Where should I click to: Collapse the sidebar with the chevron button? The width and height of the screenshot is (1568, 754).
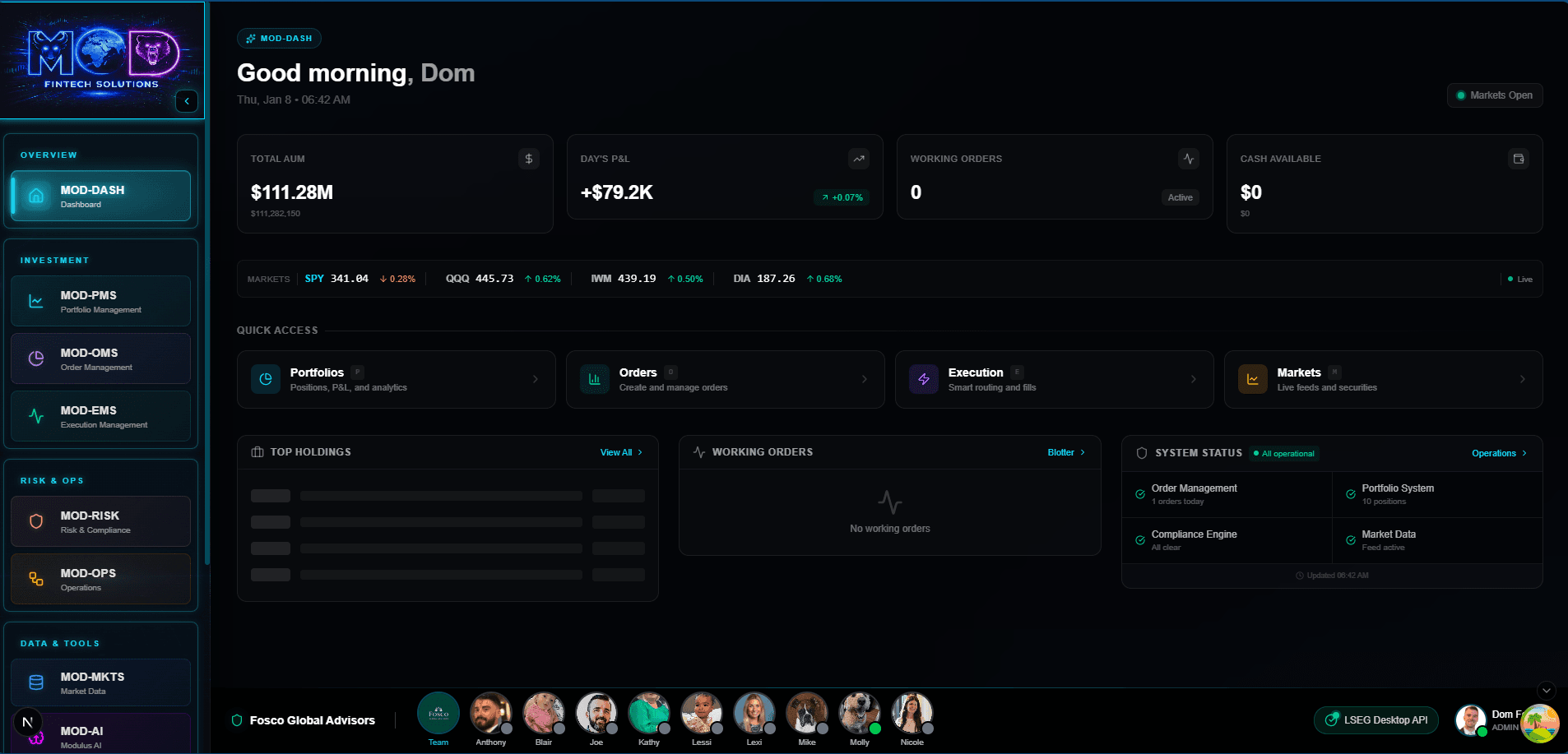point(187,101)
